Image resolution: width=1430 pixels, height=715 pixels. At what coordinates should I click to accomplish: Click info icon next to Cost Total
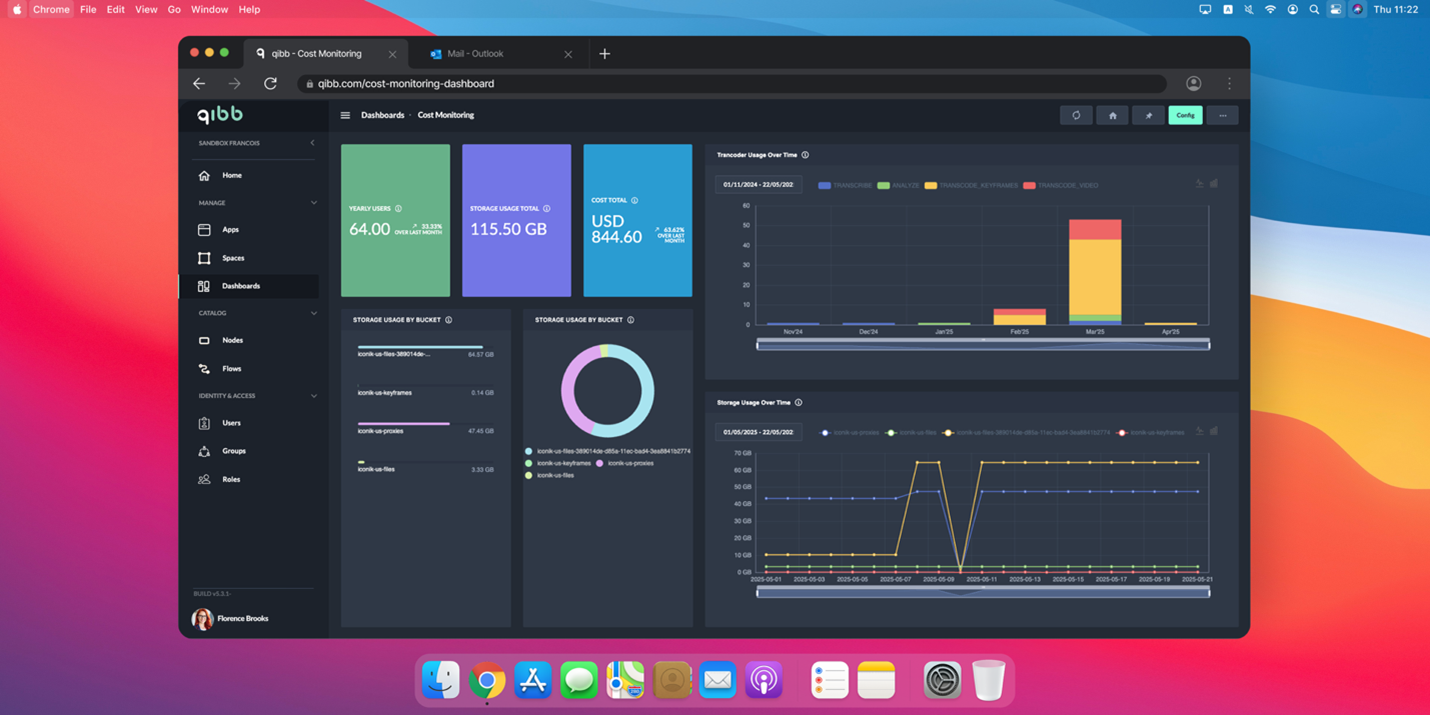[634, 200]
